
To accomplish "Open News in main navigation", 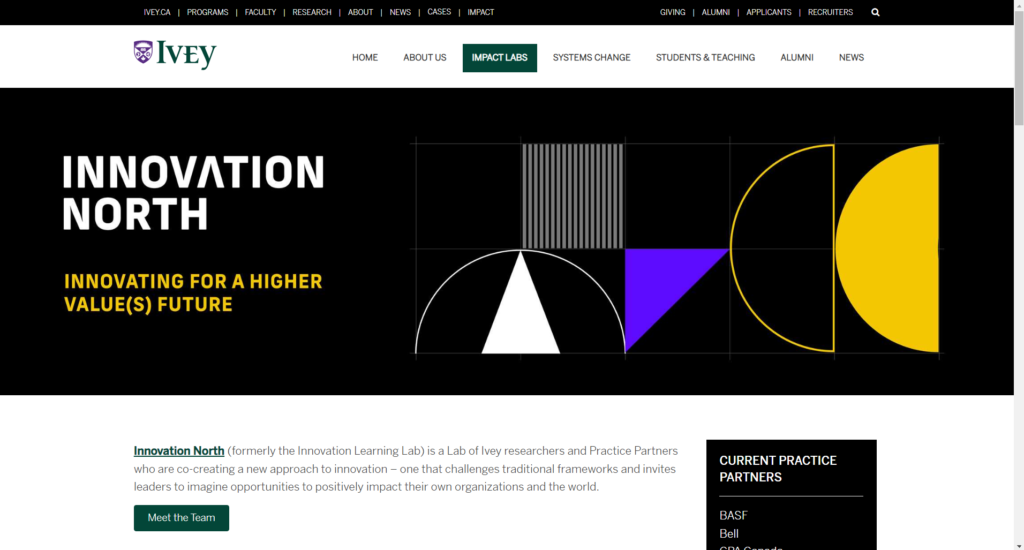I will [852, 57].
